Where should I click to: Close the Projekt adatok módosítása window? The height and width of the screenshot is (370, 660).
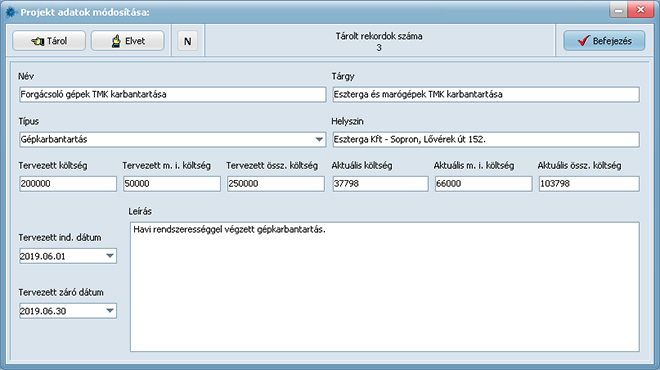click(x=641, y=10)
